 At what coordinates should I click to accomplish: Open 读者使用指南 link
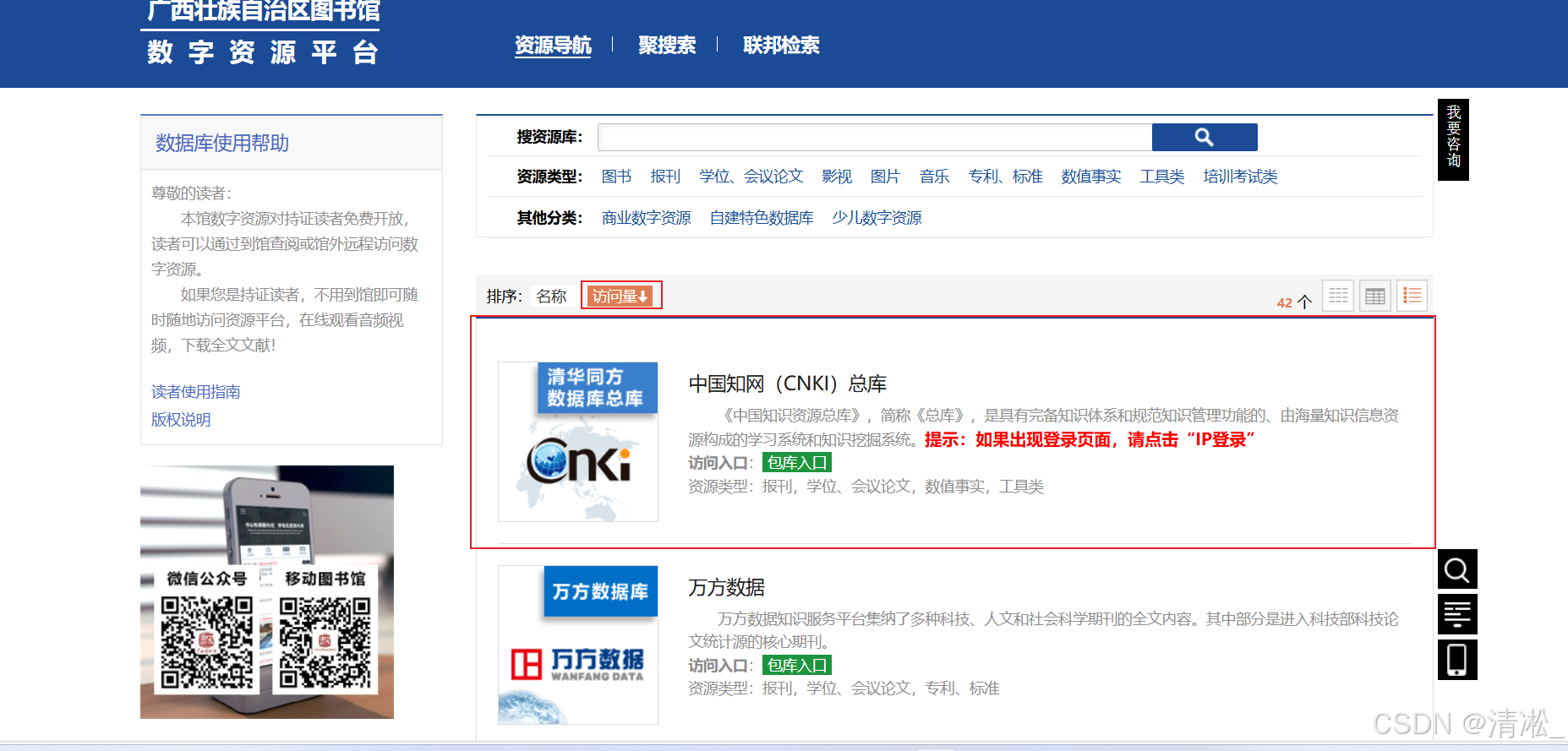click(x=195, y=392)
